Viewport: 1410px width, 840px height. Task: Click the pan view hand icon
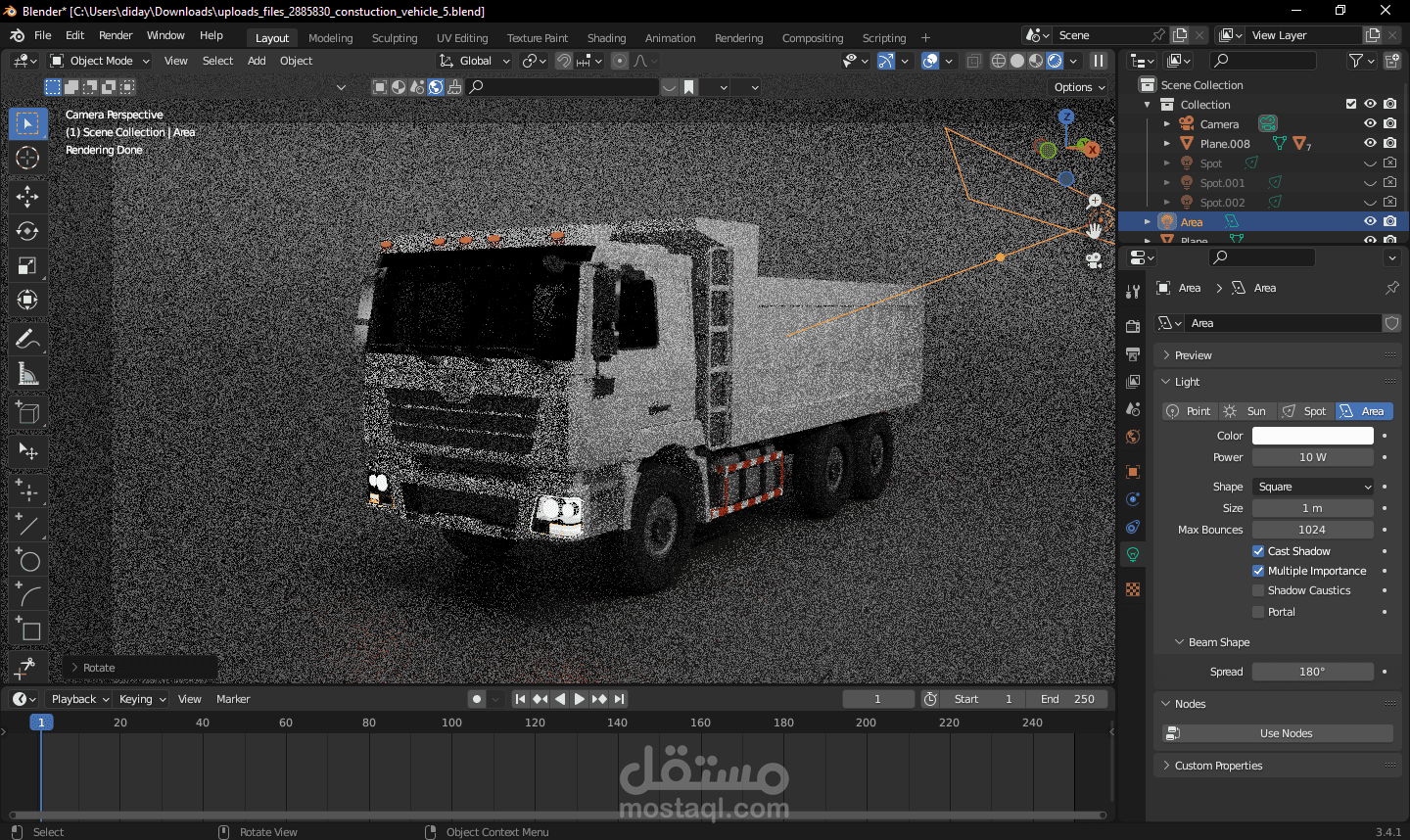click(x=1095, y=231)
